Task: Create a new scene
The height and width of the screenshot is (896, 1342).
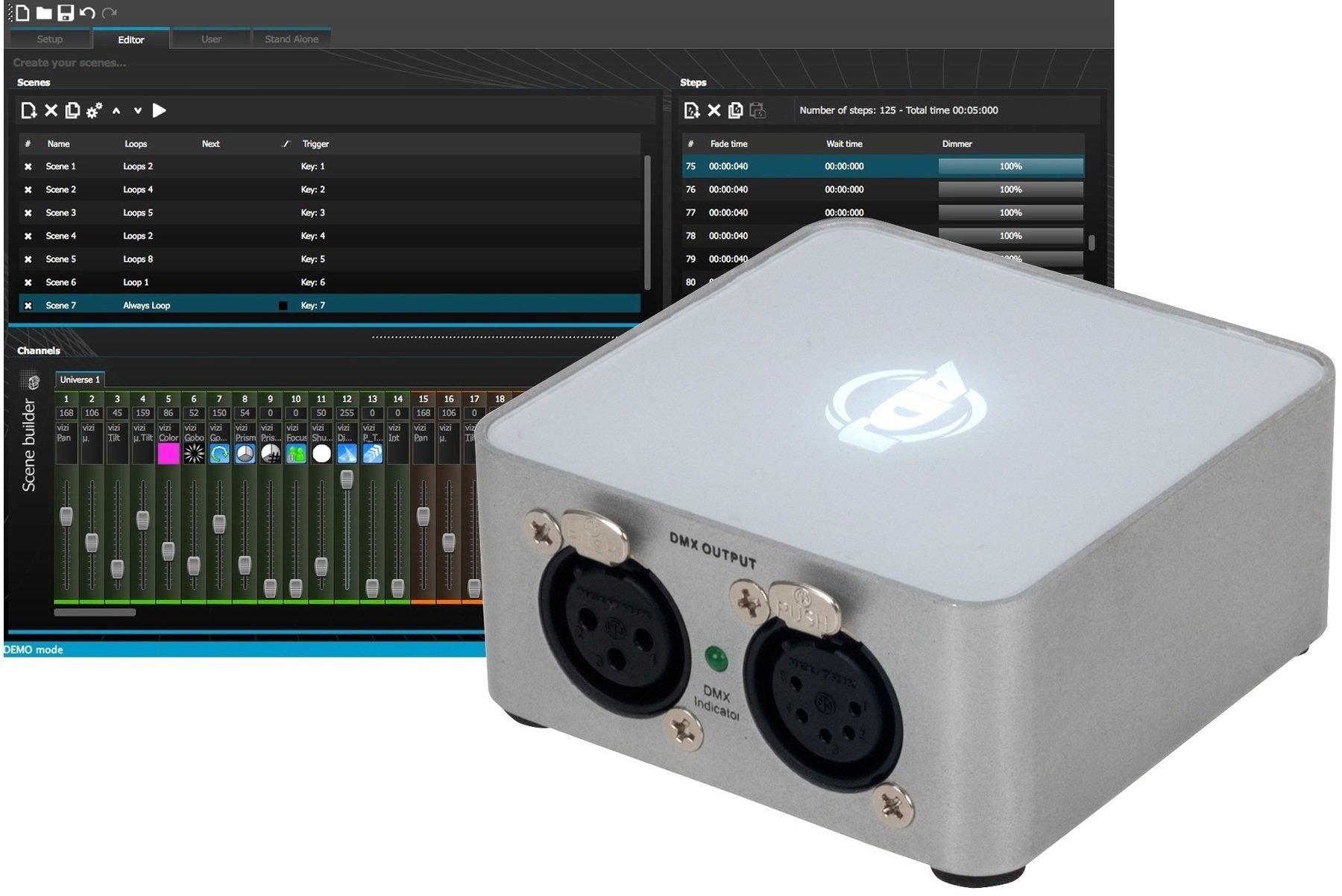Action: (x=28, y=110)
